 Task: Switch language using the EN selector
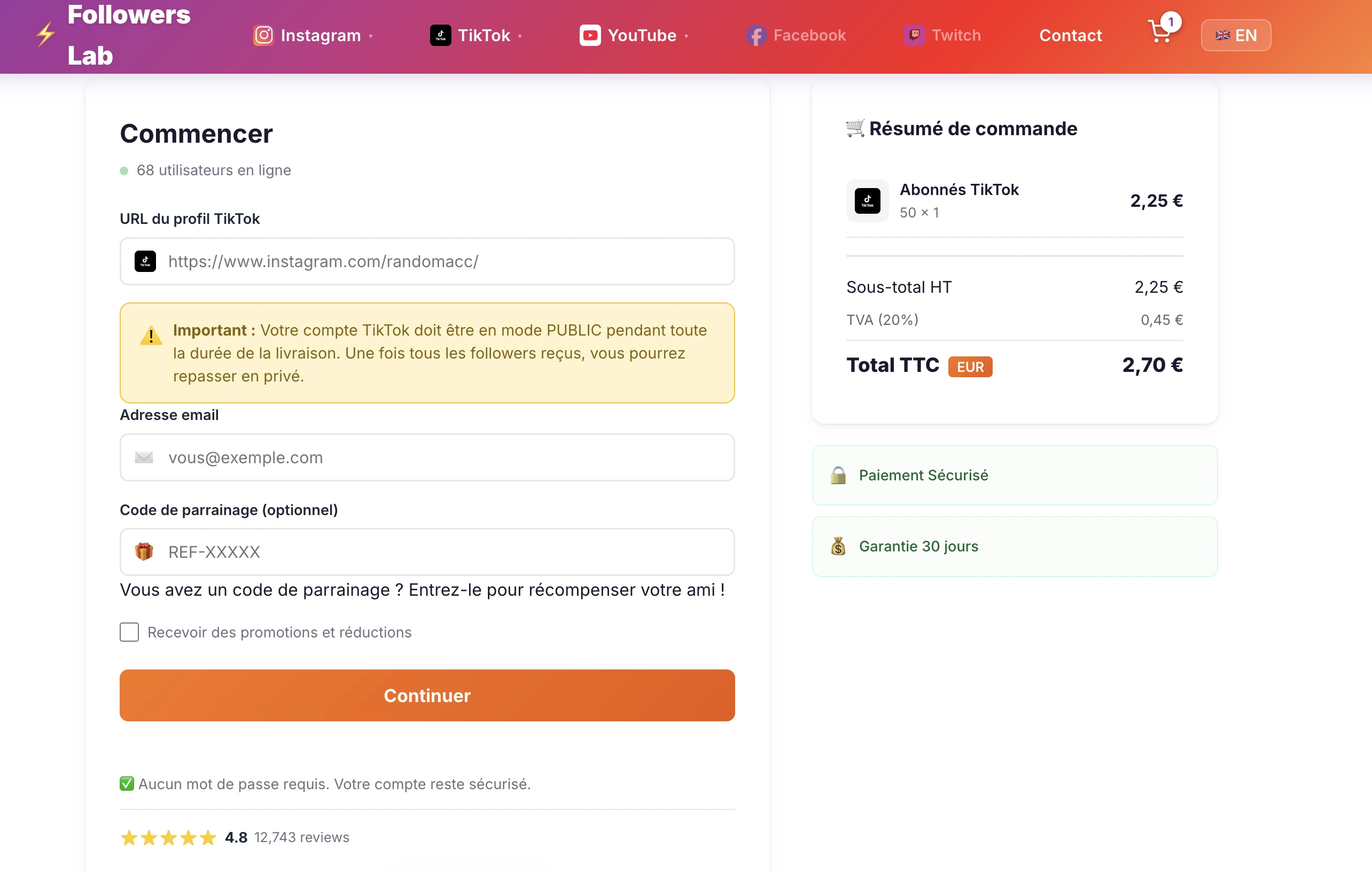pos(1235,35)
